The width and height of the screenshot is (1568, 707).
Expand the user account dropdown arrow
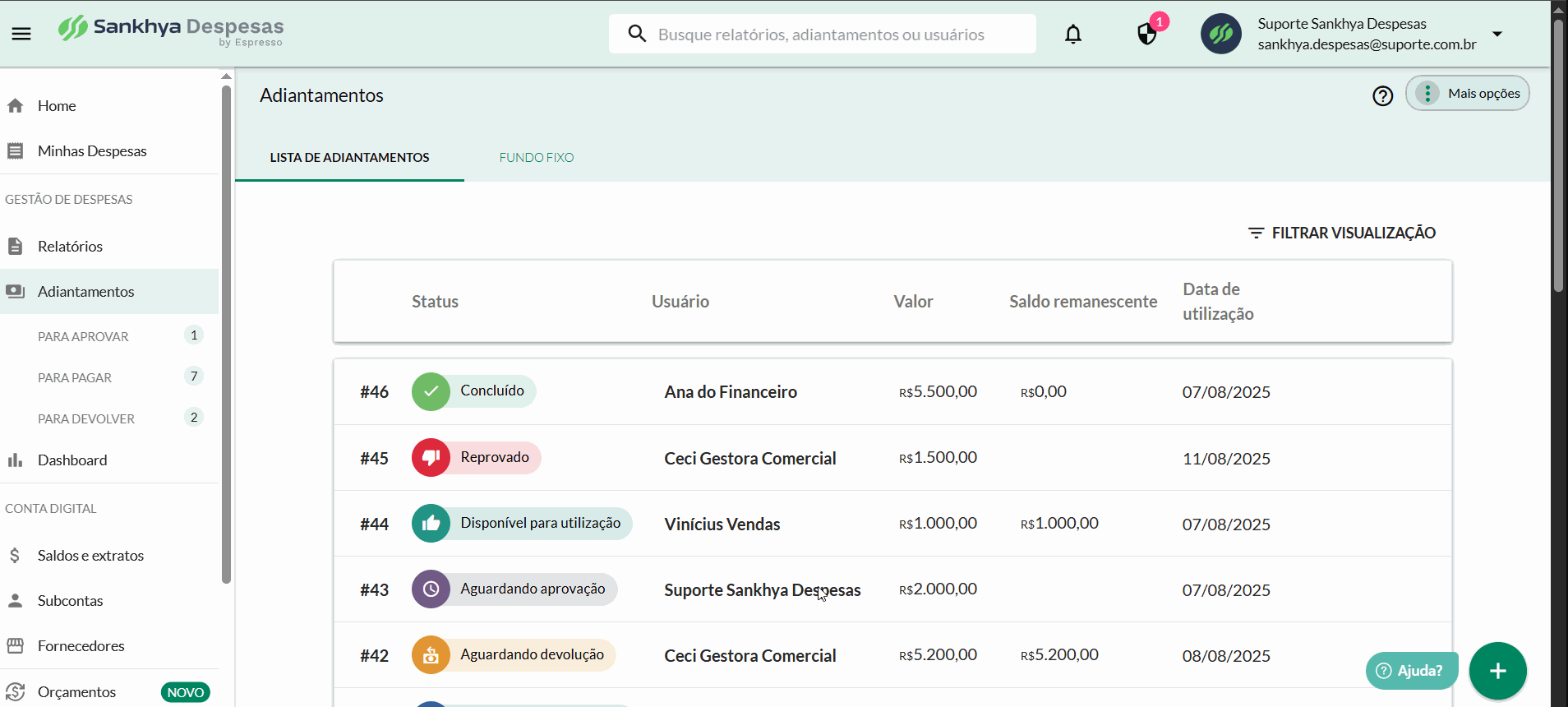click(x=1497, y=34)
